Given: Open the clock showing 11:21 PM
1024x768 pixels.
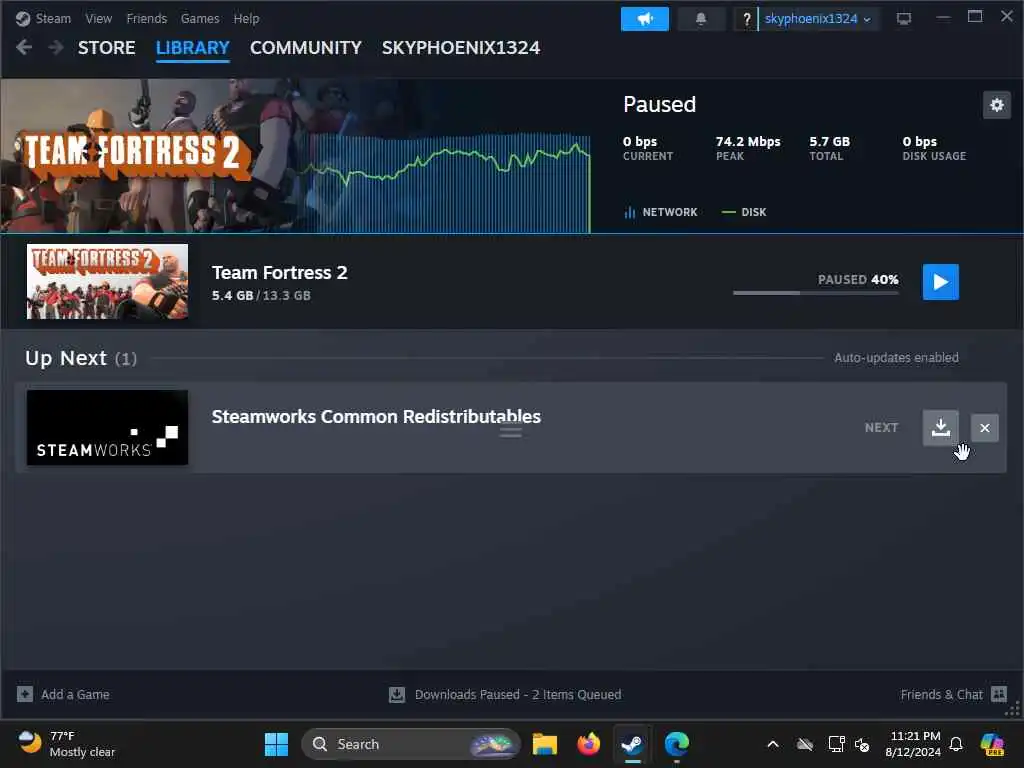Looking at the screenshot, I should [913, 744].
